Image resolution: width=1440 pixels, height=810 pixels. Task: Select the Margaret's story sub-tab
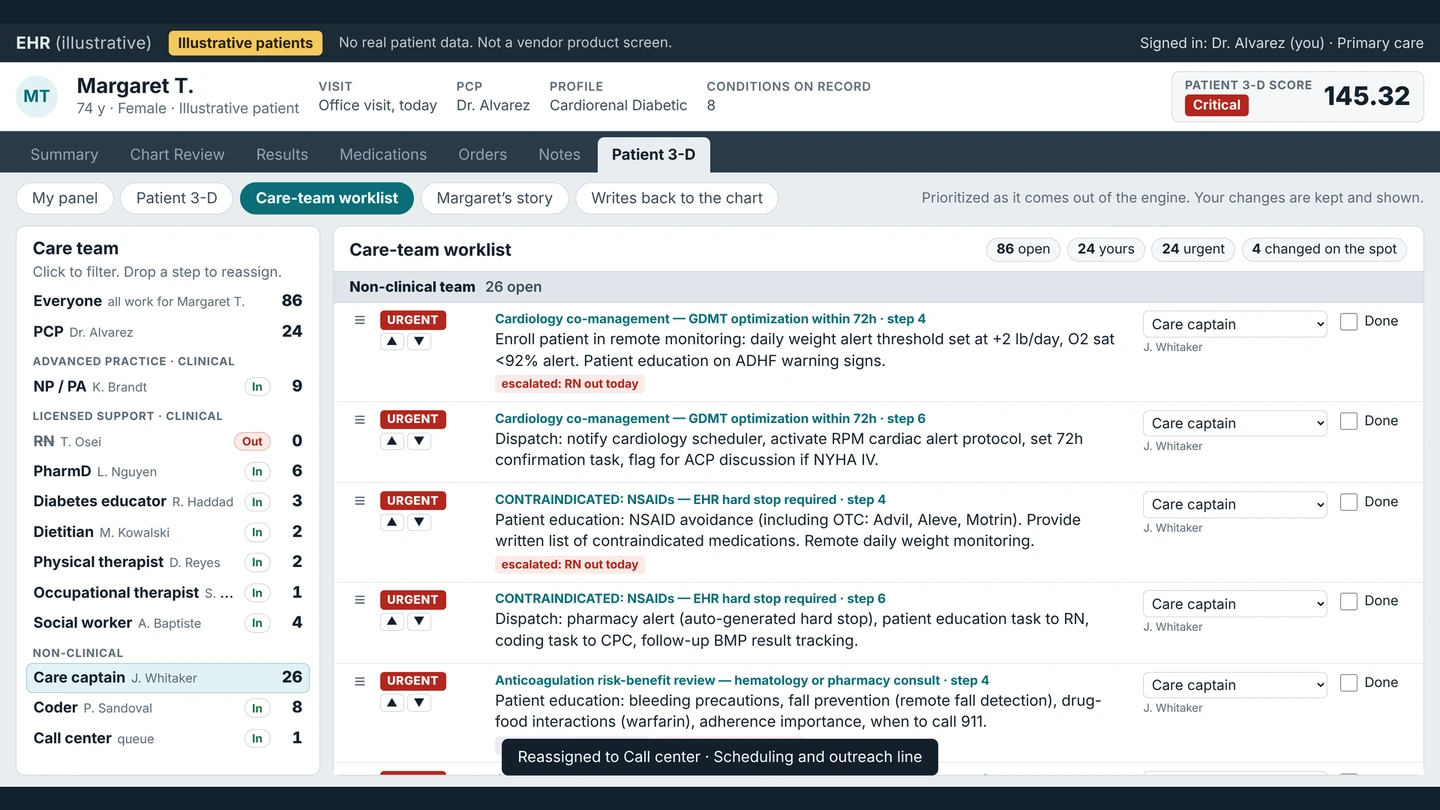(x=495, y=198)
